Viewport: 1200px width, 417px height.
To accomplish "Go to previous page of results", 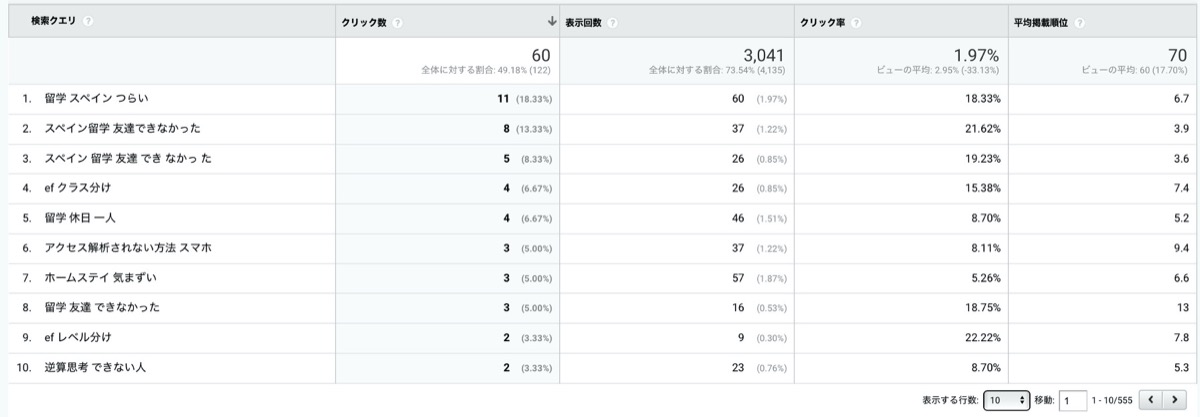I will (x=1150, y=399).
